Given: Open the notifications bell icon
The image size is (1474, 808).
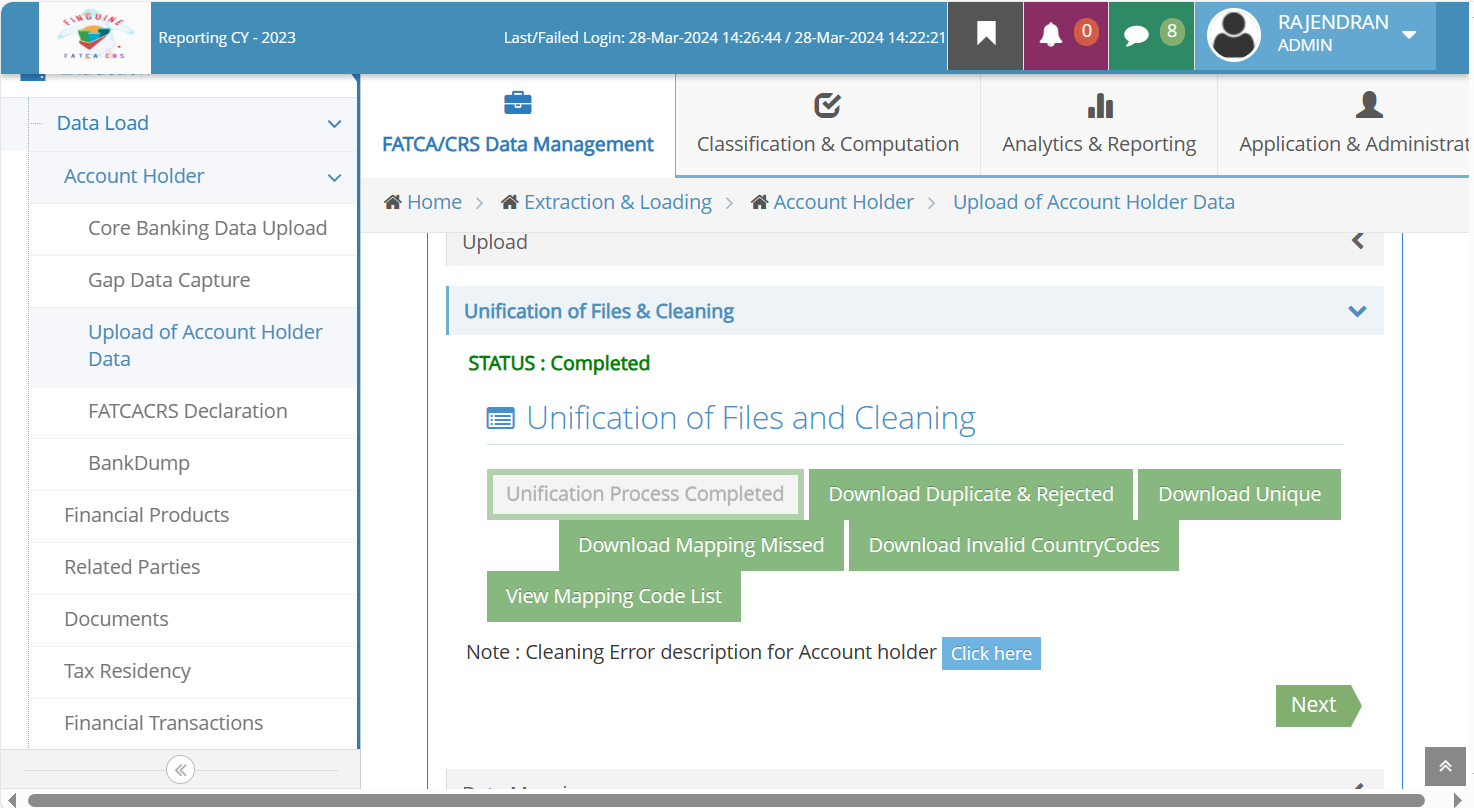Looking at the screenshot, I should 1050,35.
